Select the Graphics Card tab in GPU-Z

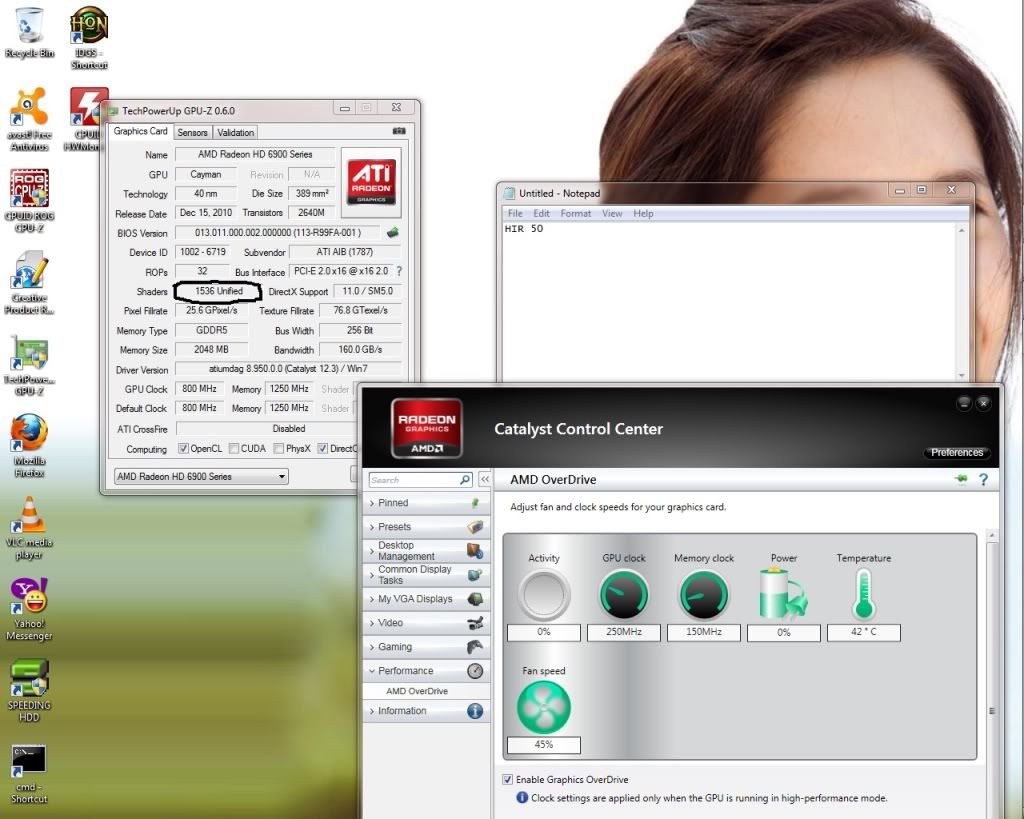click(140, 131)
